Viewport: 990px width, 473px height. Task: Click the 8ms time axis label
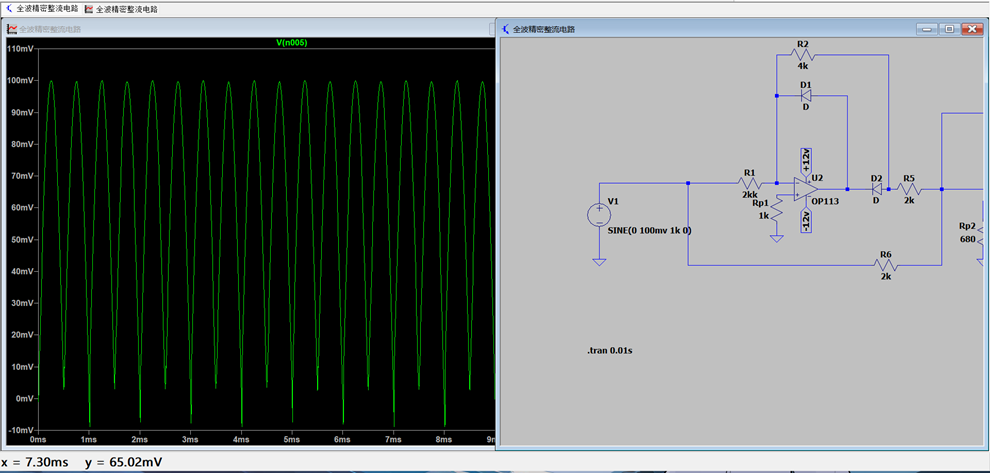[x=444, y=439]
